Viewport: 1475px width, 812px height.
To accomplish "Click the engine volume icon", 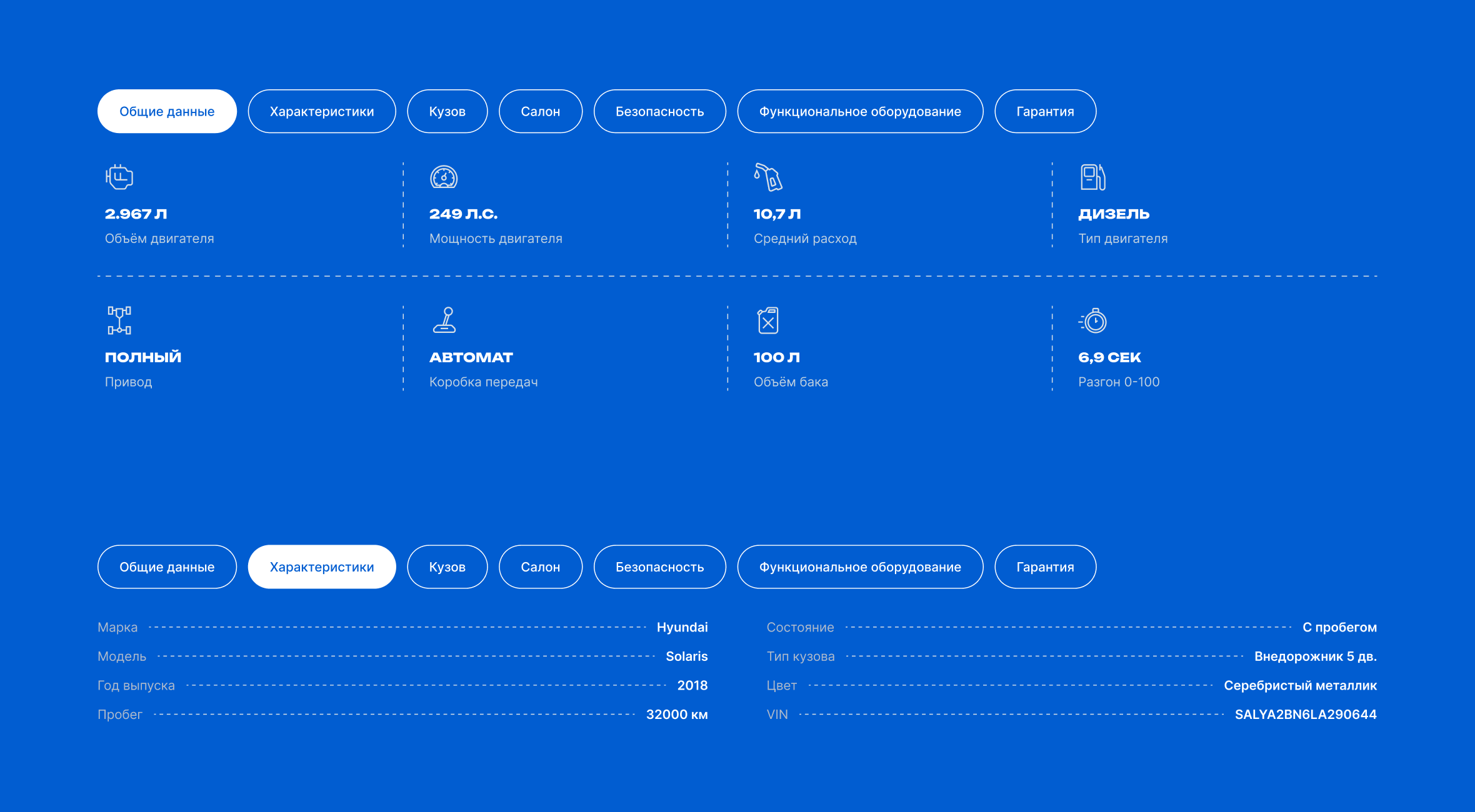I will [x=119, y=177].
